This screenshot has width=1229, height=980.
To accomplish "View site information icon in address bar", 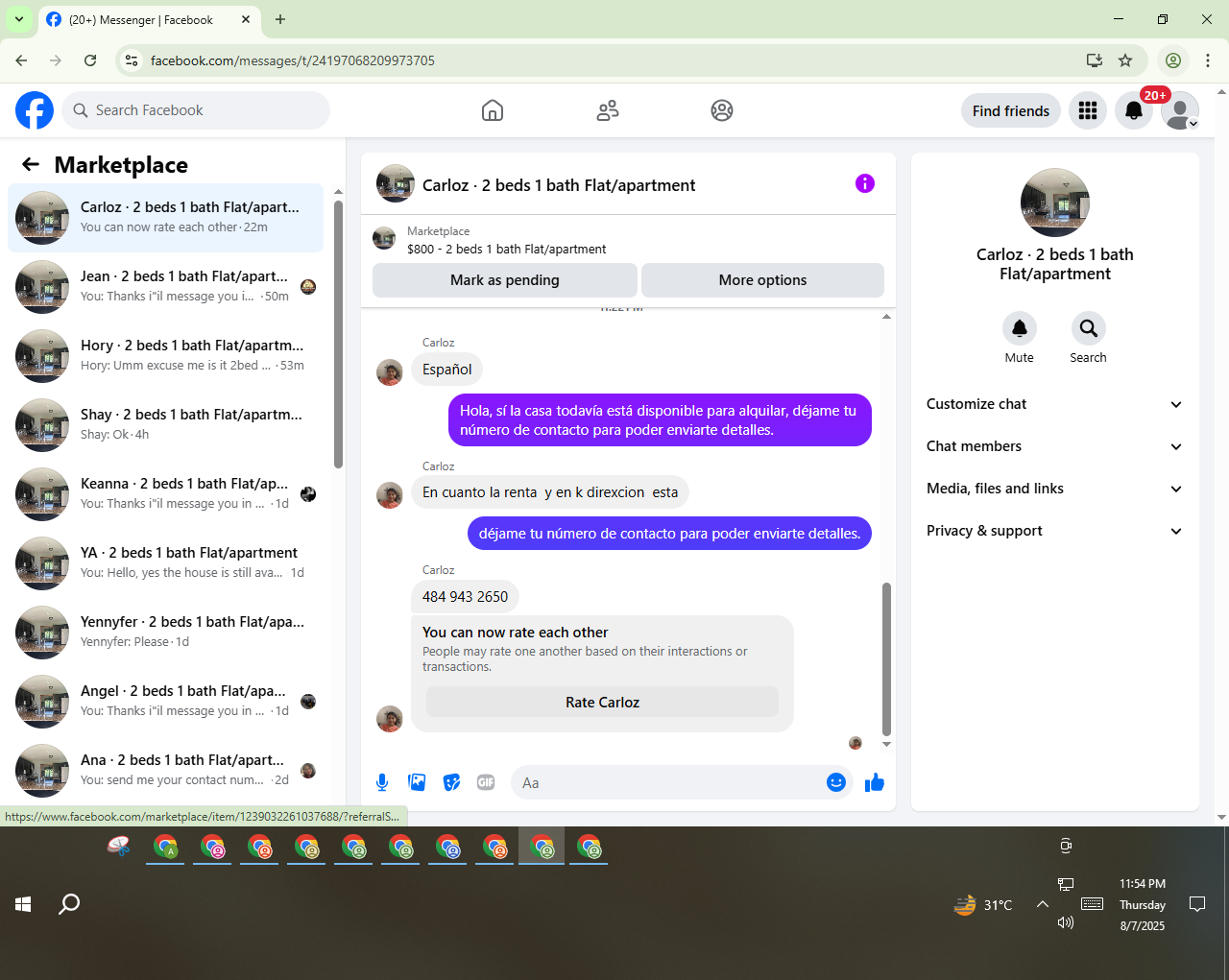I will point(132,60).
